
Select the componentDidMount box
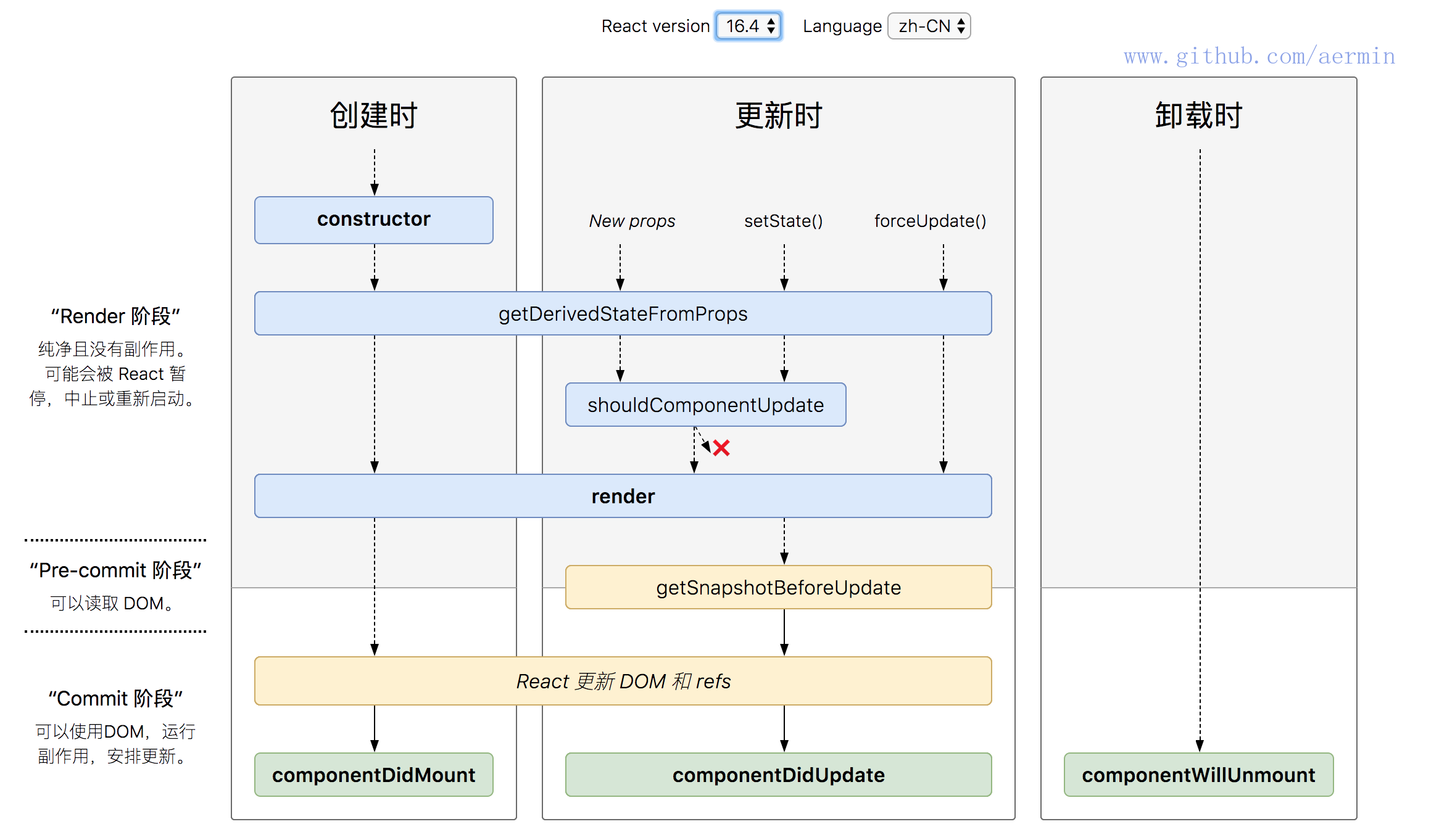coord(373,775)
